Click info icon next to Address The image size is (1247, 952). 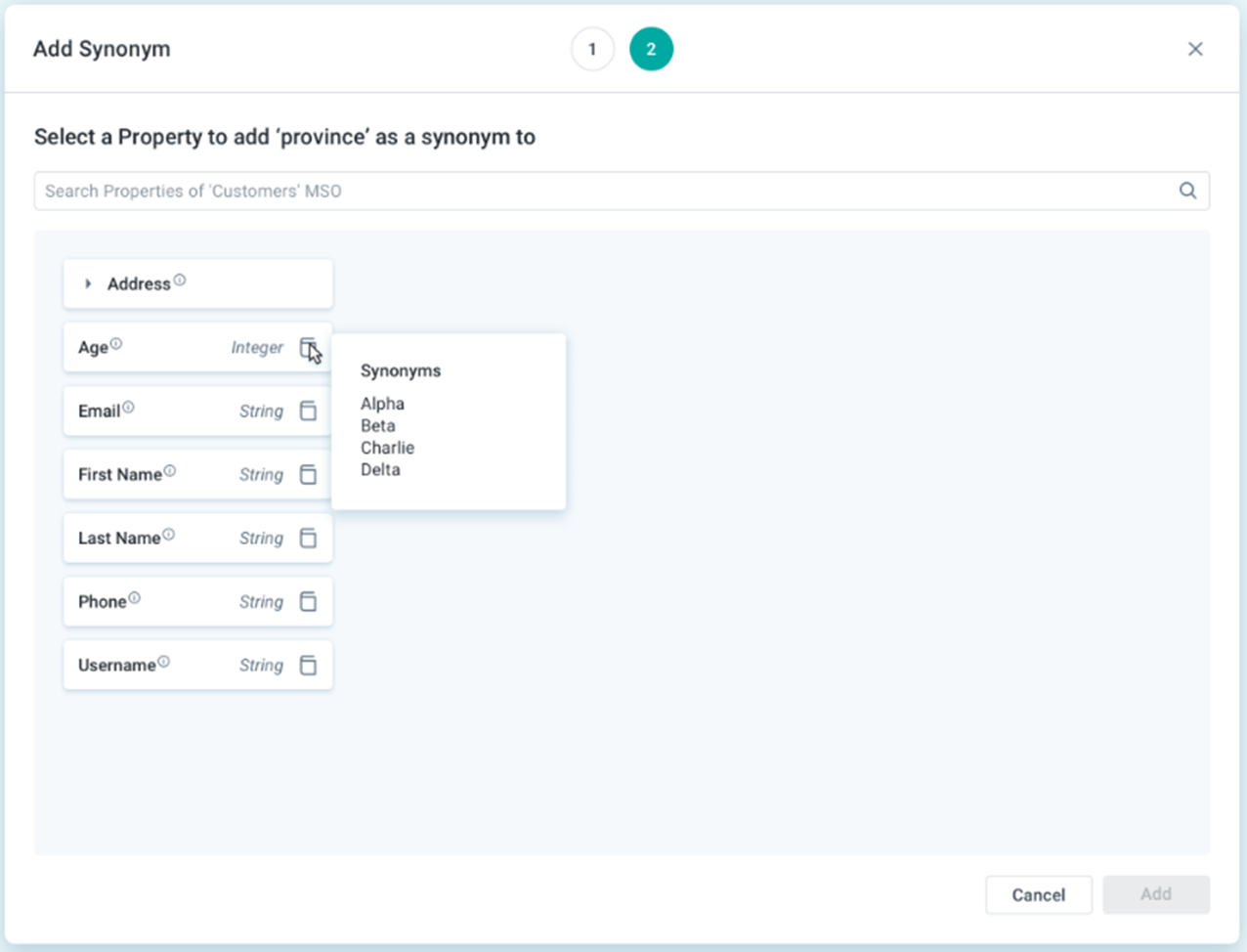click(180, 281)
